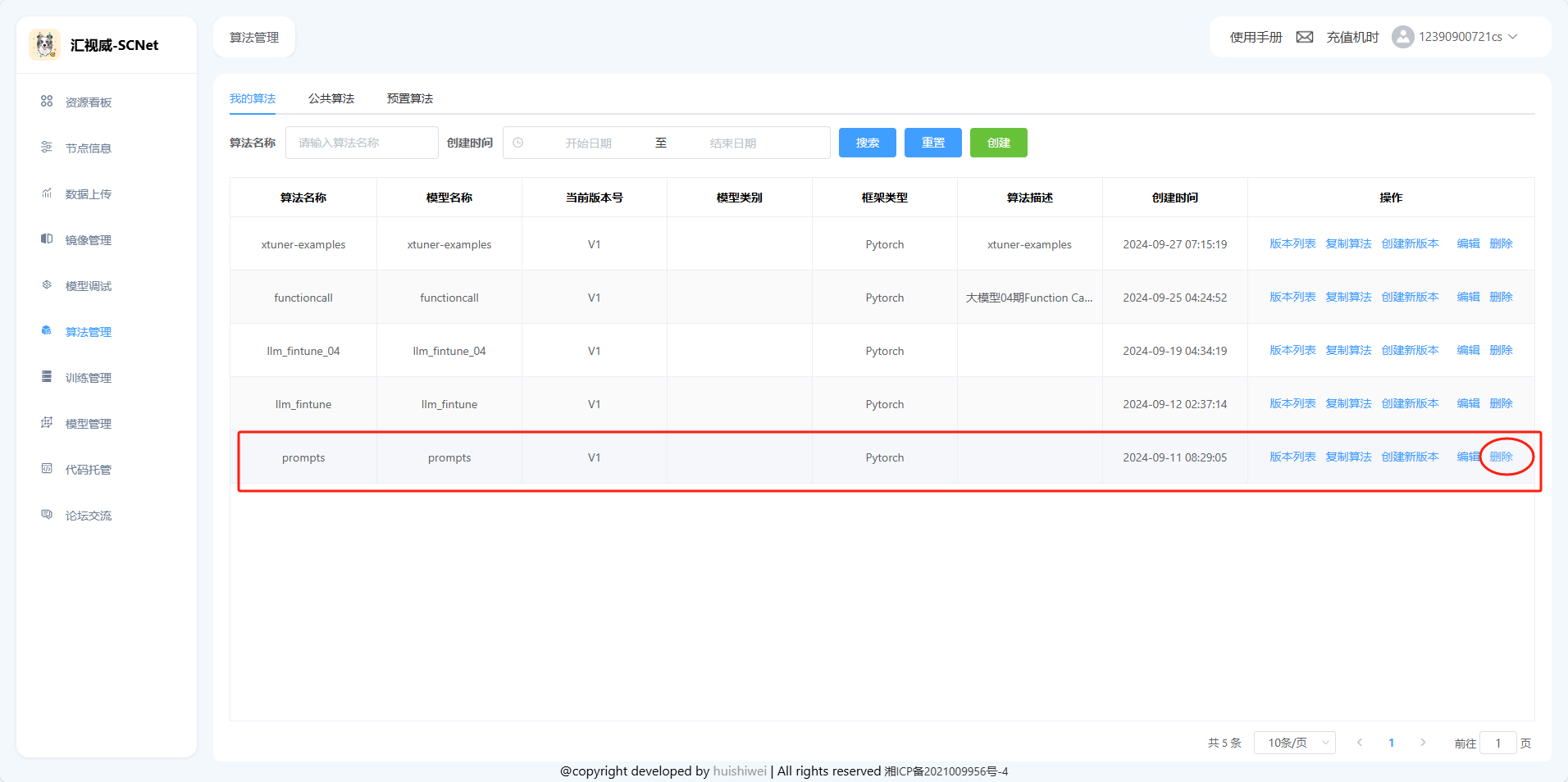Image resolution: width=1568 pixels, height=782 pixels.
Task: Open 资源看板 from the sidebar
Action: pos(89,102)
